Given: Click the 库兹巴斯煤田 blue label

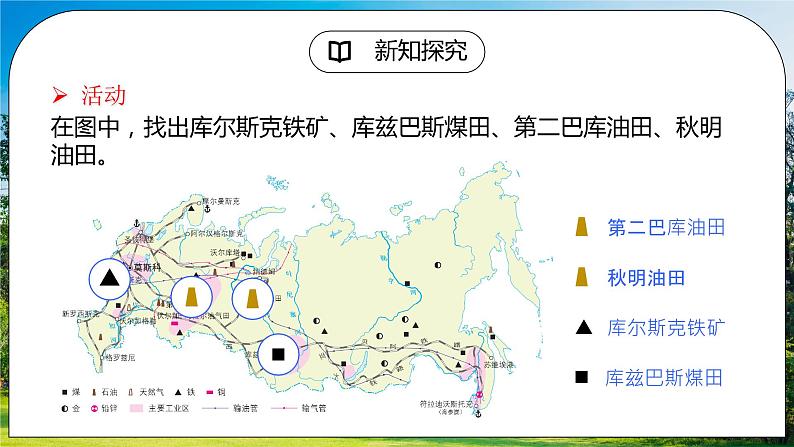Looking at the screenshot, I should 664,378.
